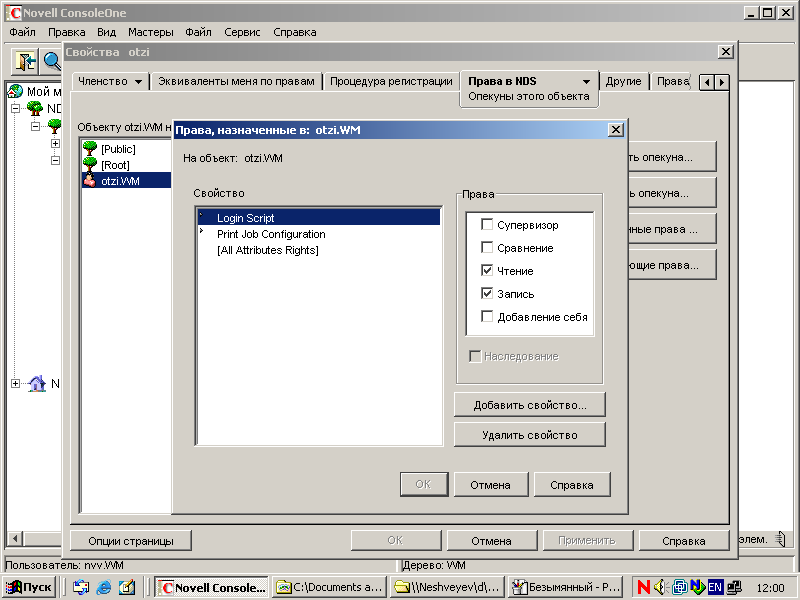The height and width of the screenshot is (600, 800).
Task: Open the Членство tab dropdown arrow
Action: tap(138, 82)
